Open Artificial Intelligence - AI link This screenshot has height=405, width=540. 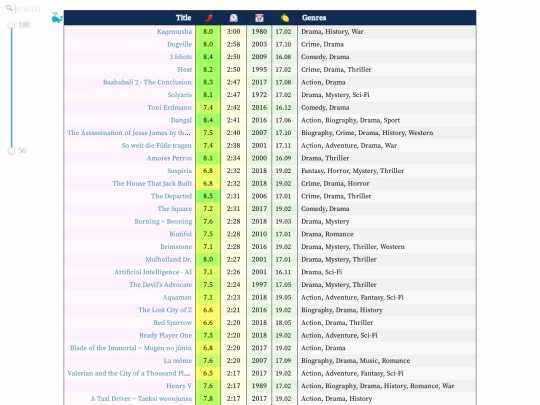[153, 272]
